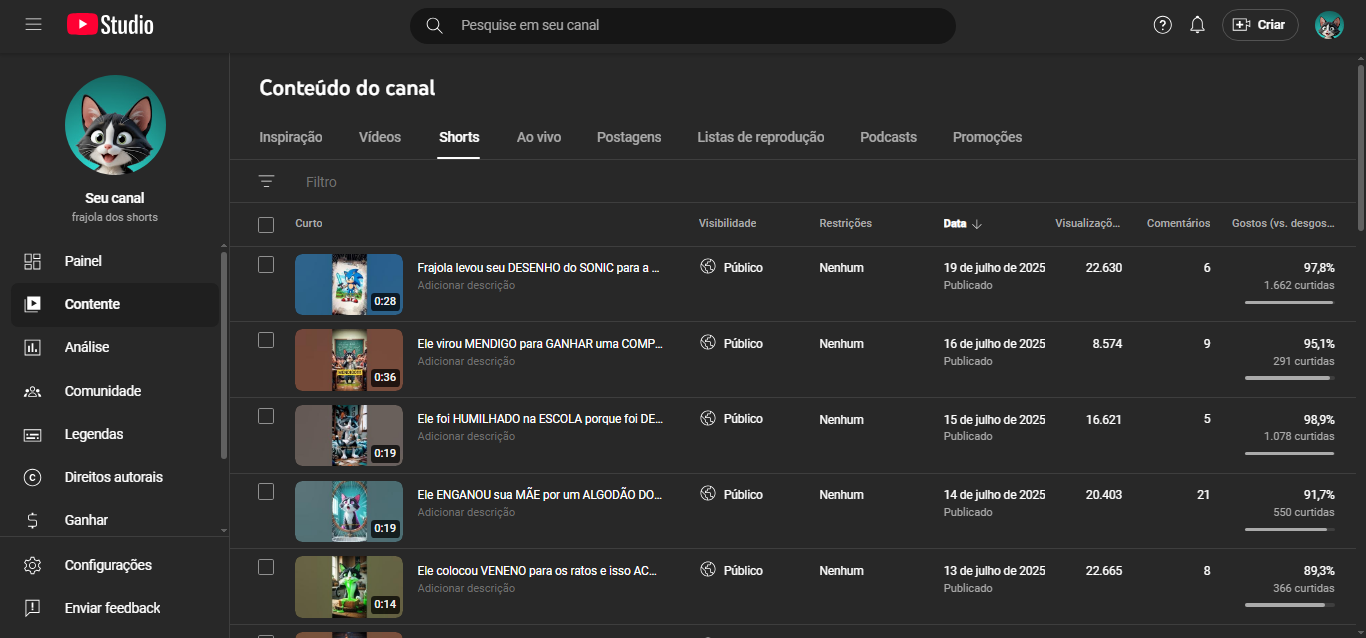Open Painel dashboard from the sidebar
The width and height of the screenshot is (1366, 638).
(83, 261)
